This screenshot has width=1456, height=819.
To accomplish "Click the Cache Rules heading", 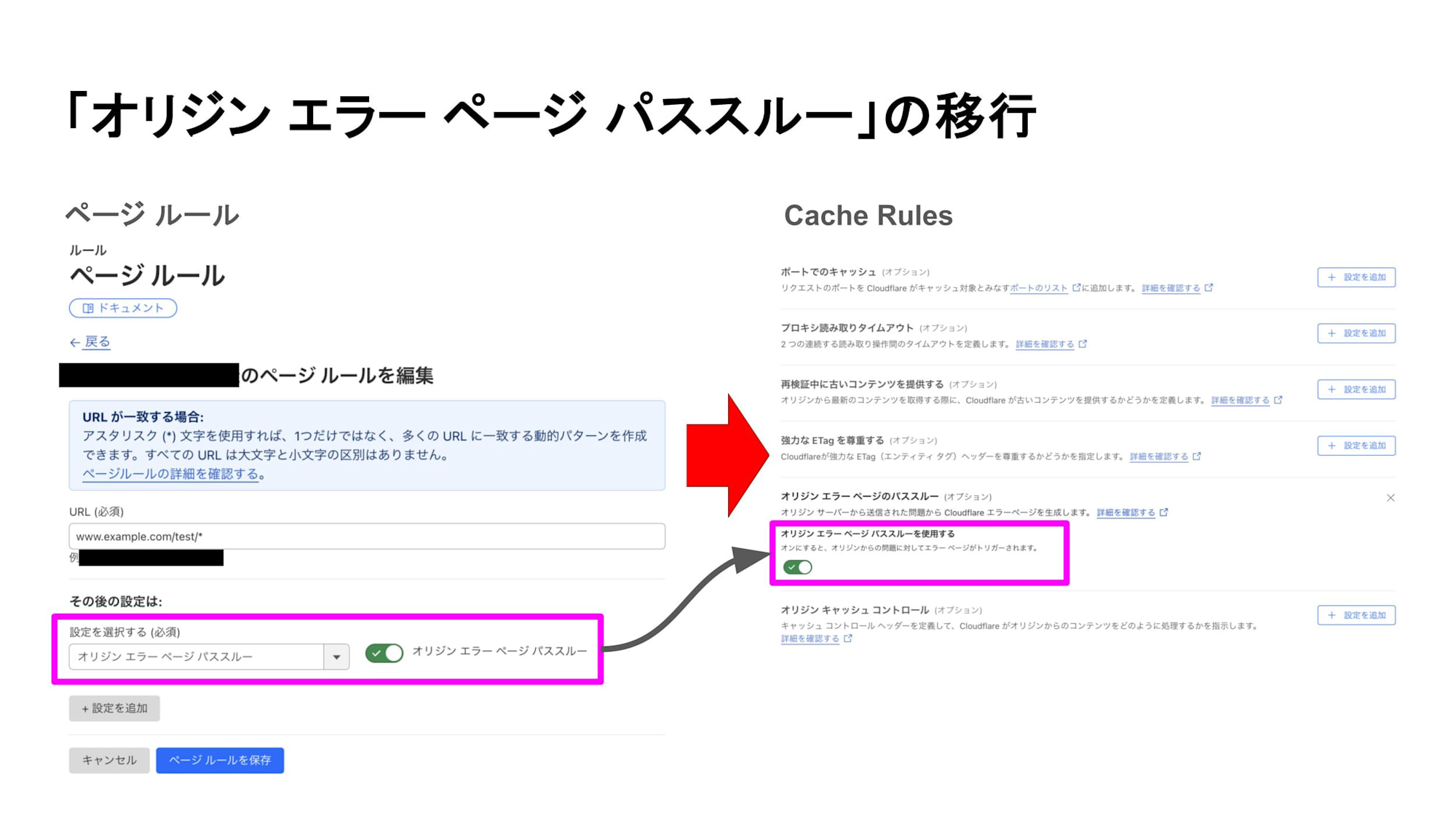I will (x=868, y=215).
